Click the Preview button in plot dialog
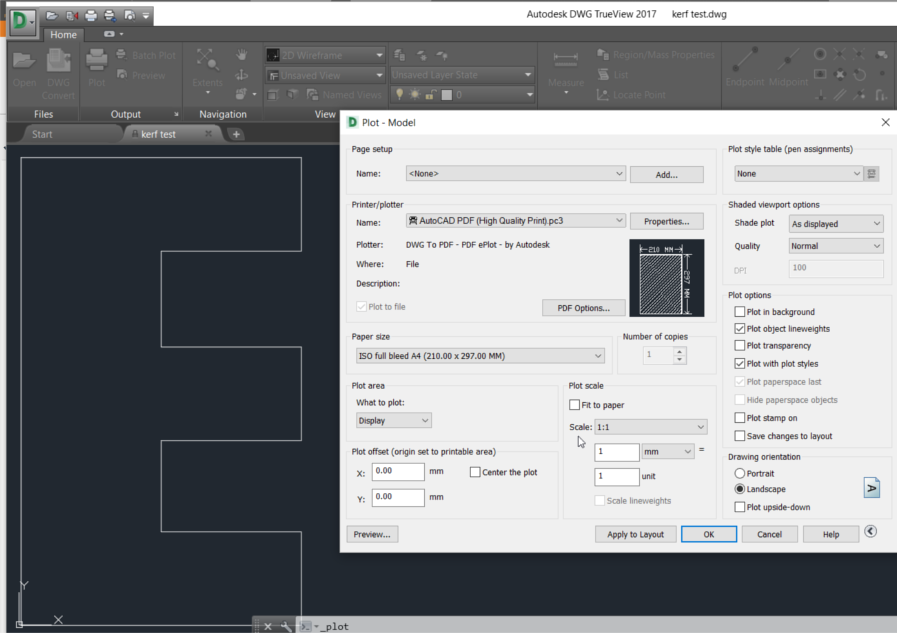The height and width of the screenshot is (633, 897). [x=372, y=534]
